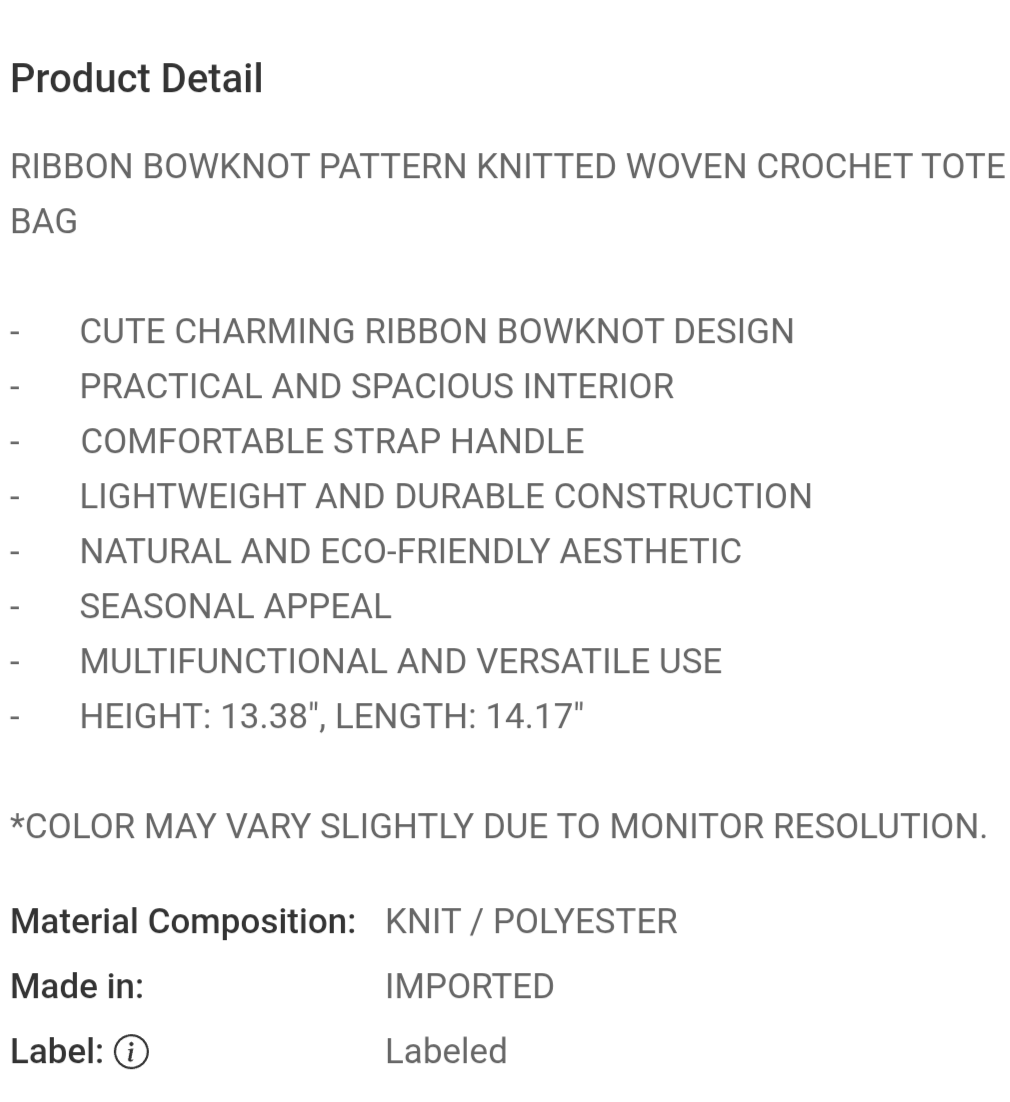Click the COLOR MAY VARY disclaimer
1010x1102 pixels.
pyautogui.click(x=498, y=826)
